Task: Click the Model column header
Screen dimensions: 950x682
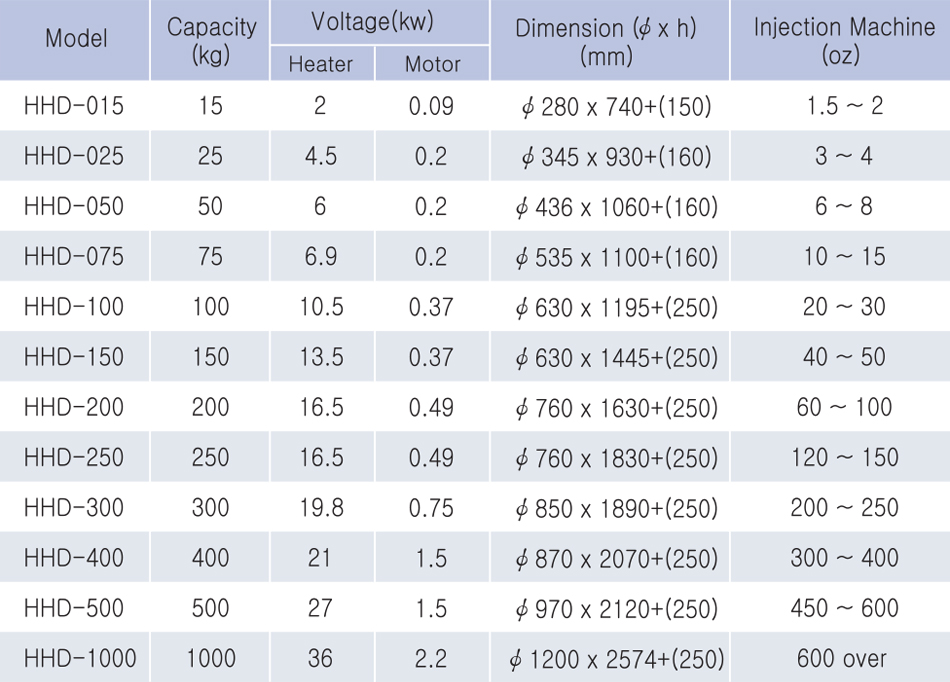Action: 76,40
